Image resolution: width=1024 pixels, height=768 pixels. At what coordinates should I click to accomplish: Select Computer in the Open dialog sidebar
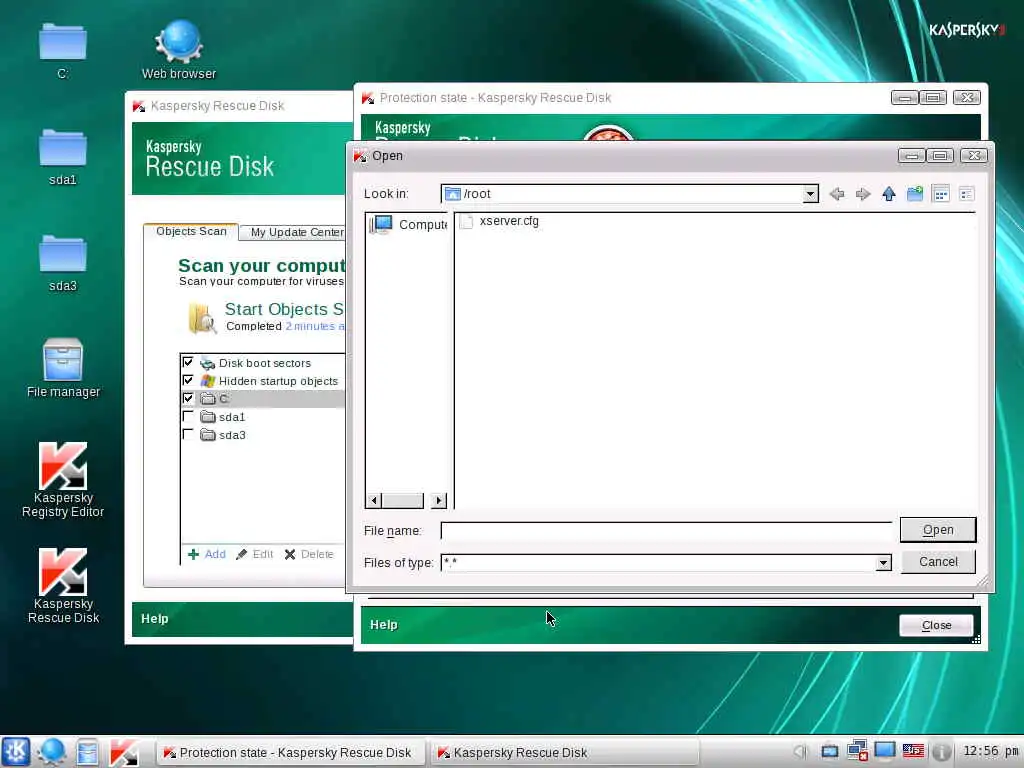[407, 225]
